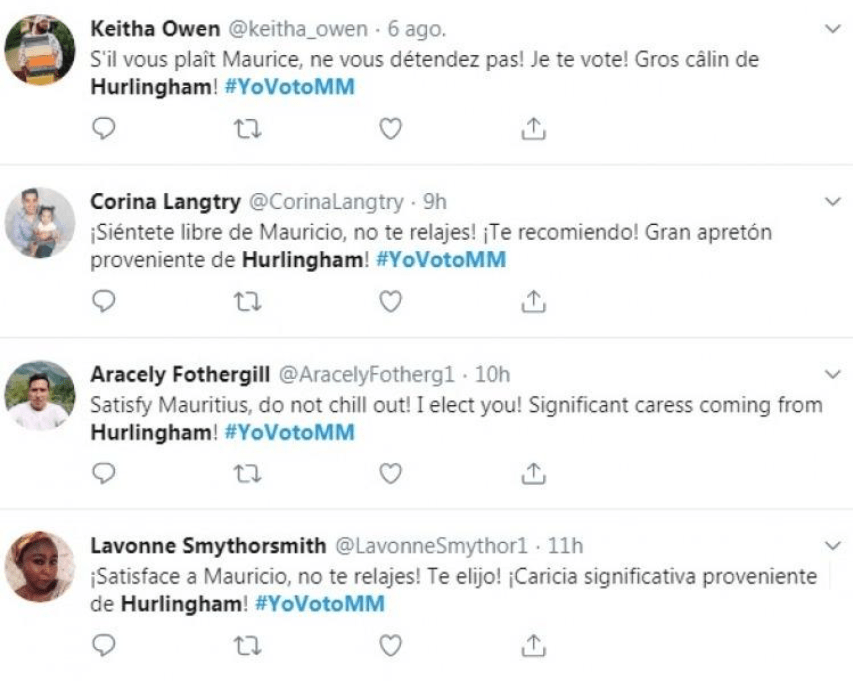
Task: View Aracely Fothergill's profile picture
Action: [x=41, y=395]
